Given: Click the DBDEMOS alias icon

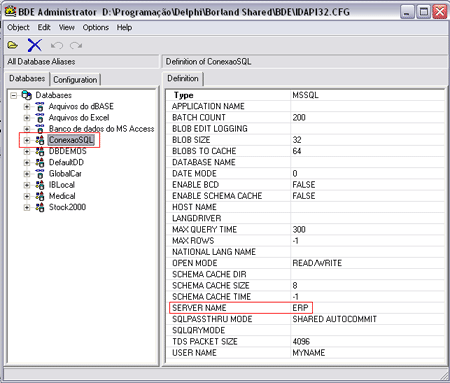Looking at the screenshot, I should pos(40,151).
